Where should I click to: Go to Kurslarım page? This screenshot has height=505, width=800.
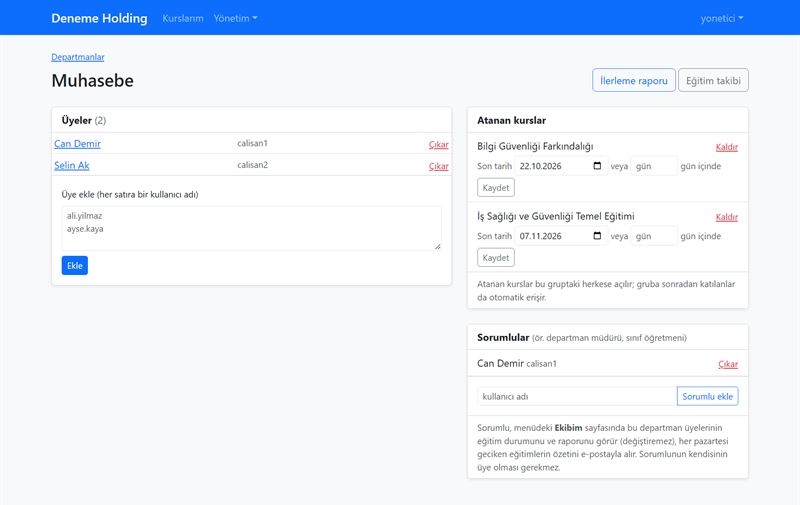click(183, 18)
